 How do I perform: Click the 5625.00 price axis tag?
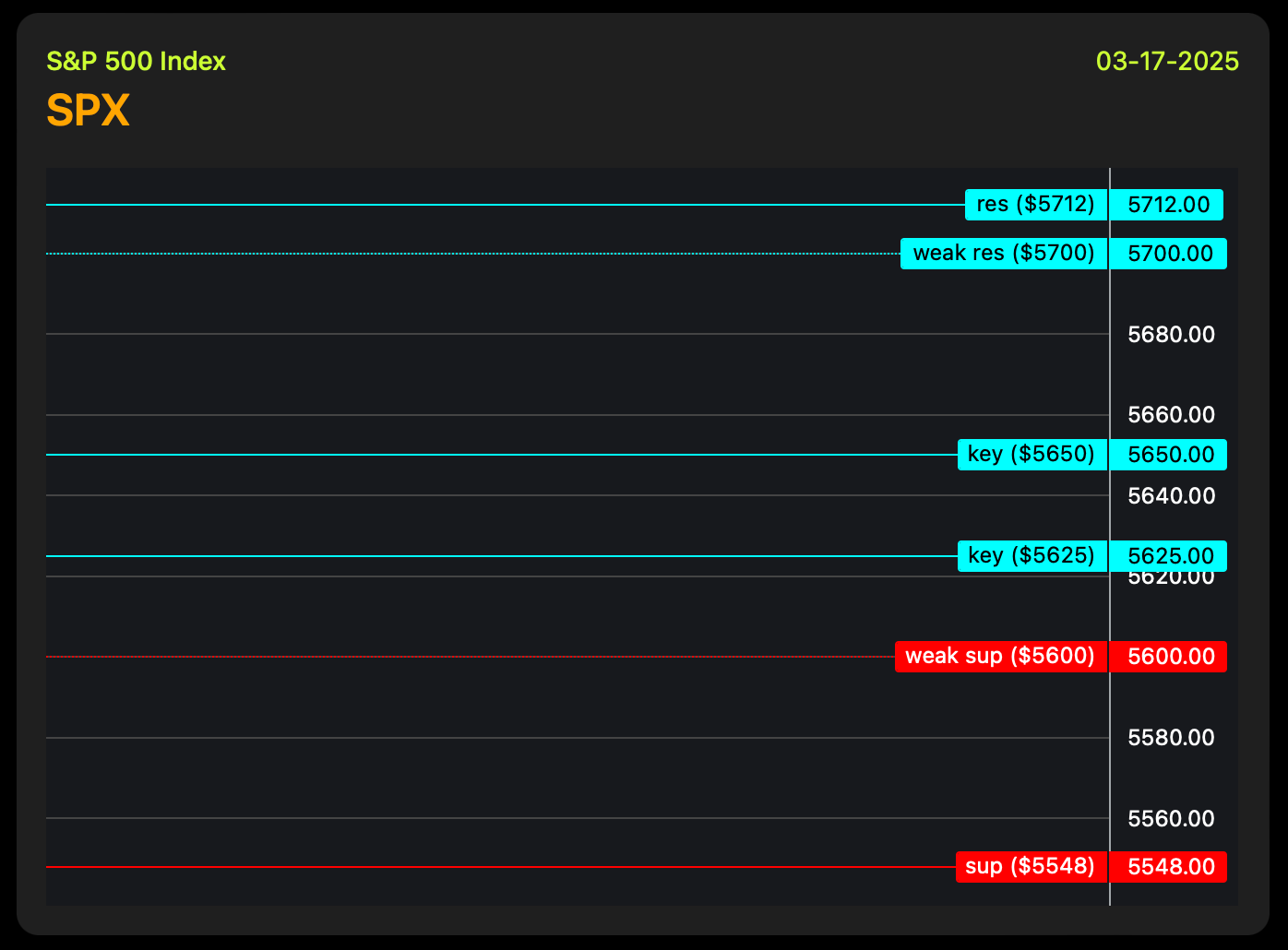tap(1169, 556)
